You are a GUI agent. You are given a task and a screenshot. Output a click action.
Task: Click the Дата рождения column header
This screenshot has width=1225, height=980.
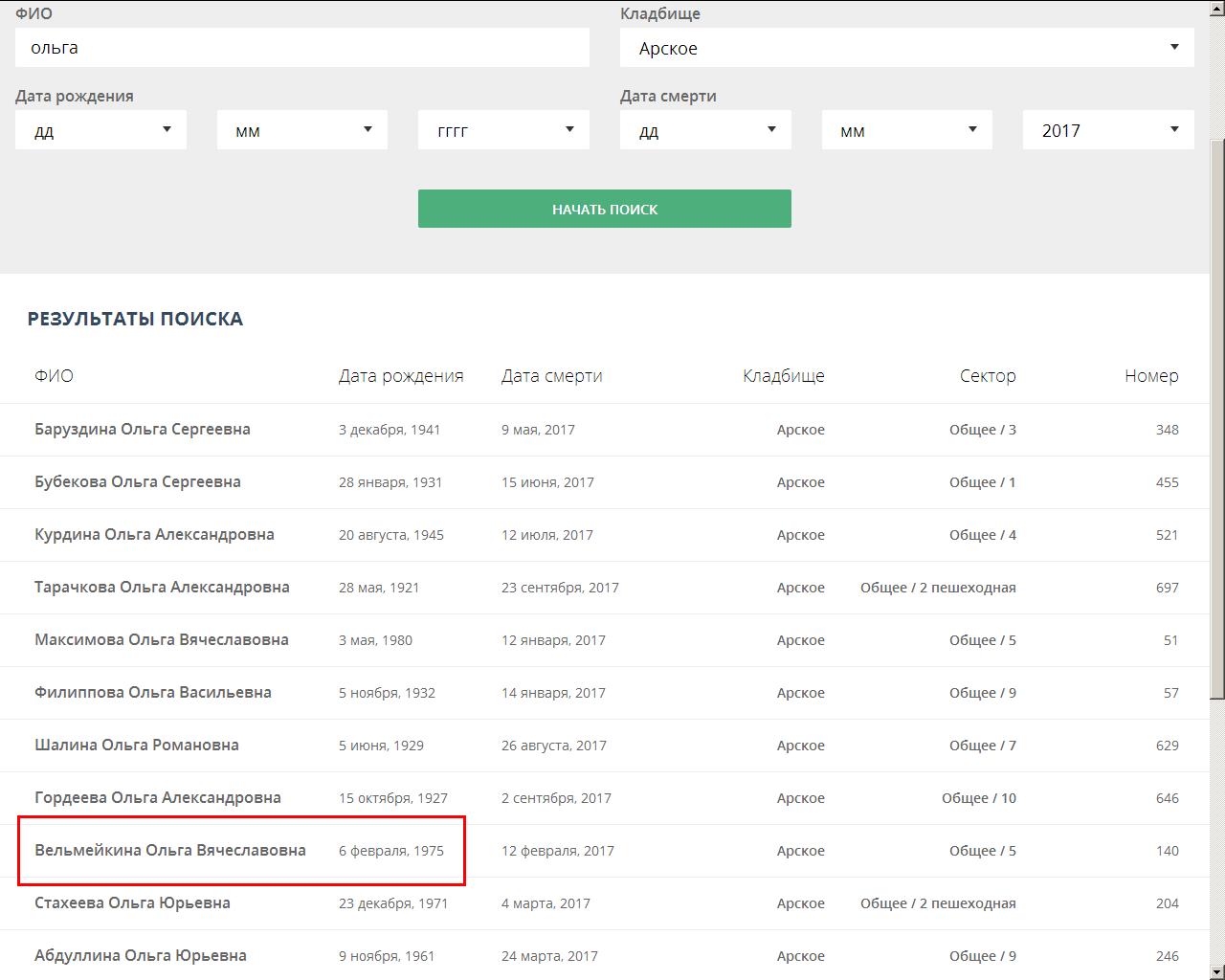(401, 376)
